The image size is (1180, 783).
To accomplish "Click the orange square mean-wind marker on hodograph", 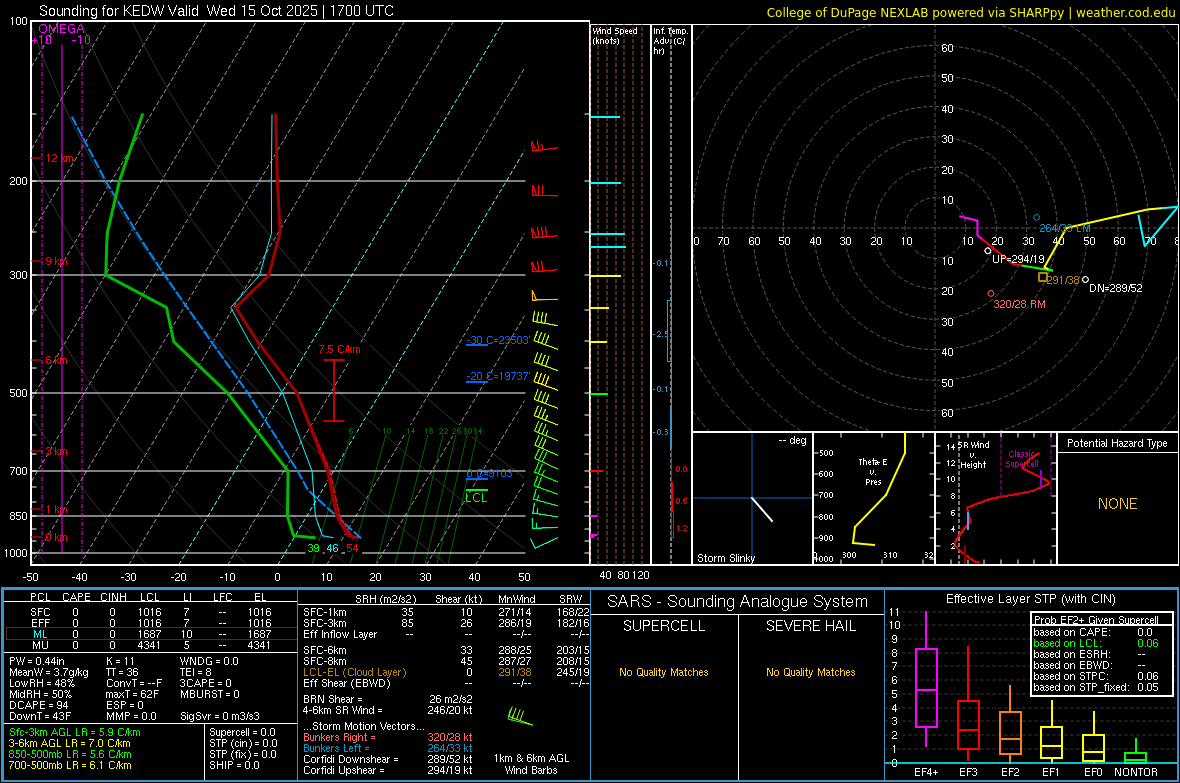I will pyautogui.click(x=1042, y=277).
